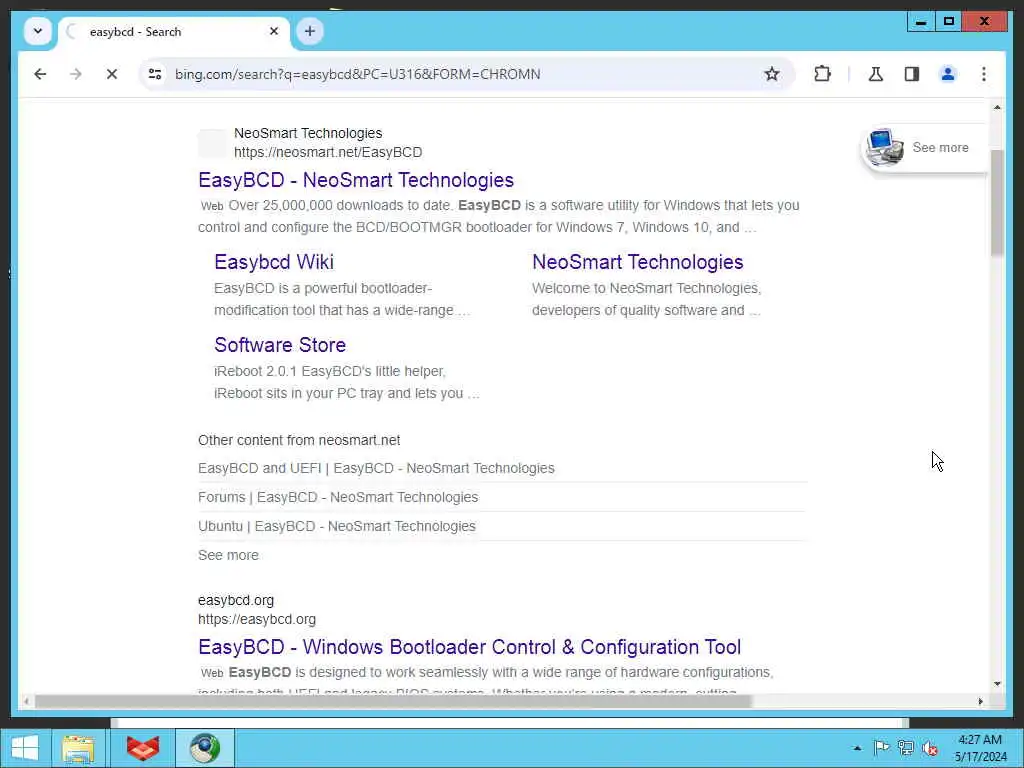Click the See more card with computer image
1024x768 pixels.
[x=923, y=148]
